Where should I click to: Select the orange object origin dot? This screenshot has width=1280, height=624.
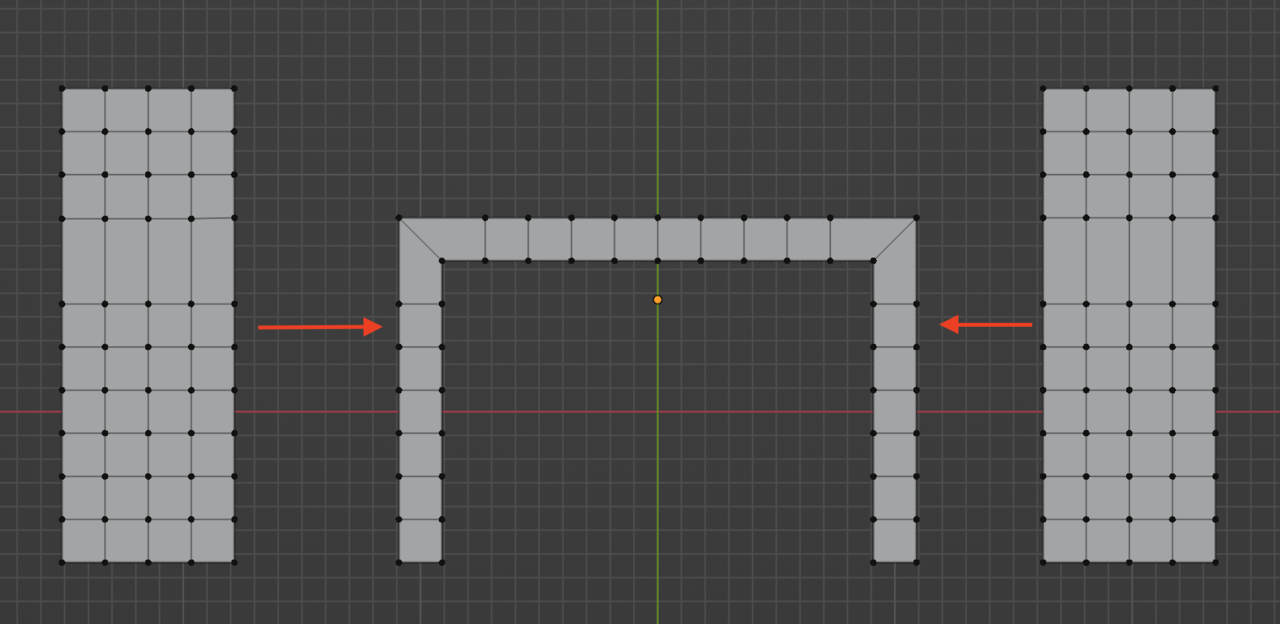click(x=657, y=299)
